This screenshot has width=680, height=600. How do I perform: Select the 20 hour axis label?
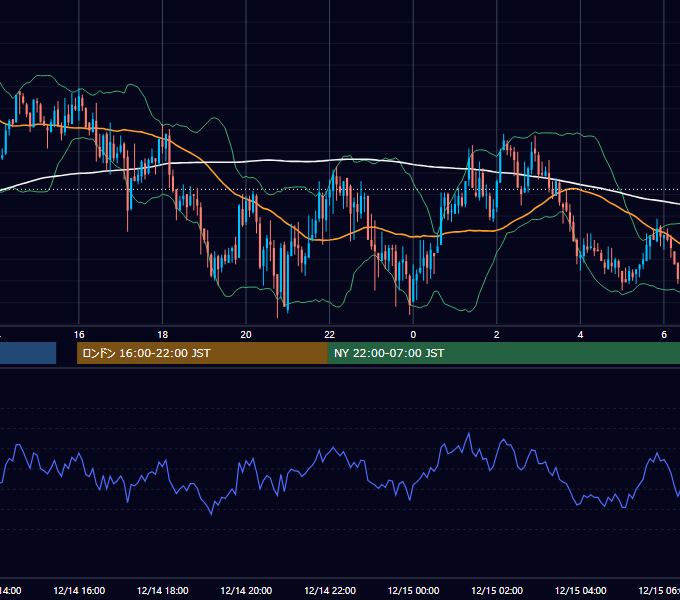(246, 335)
